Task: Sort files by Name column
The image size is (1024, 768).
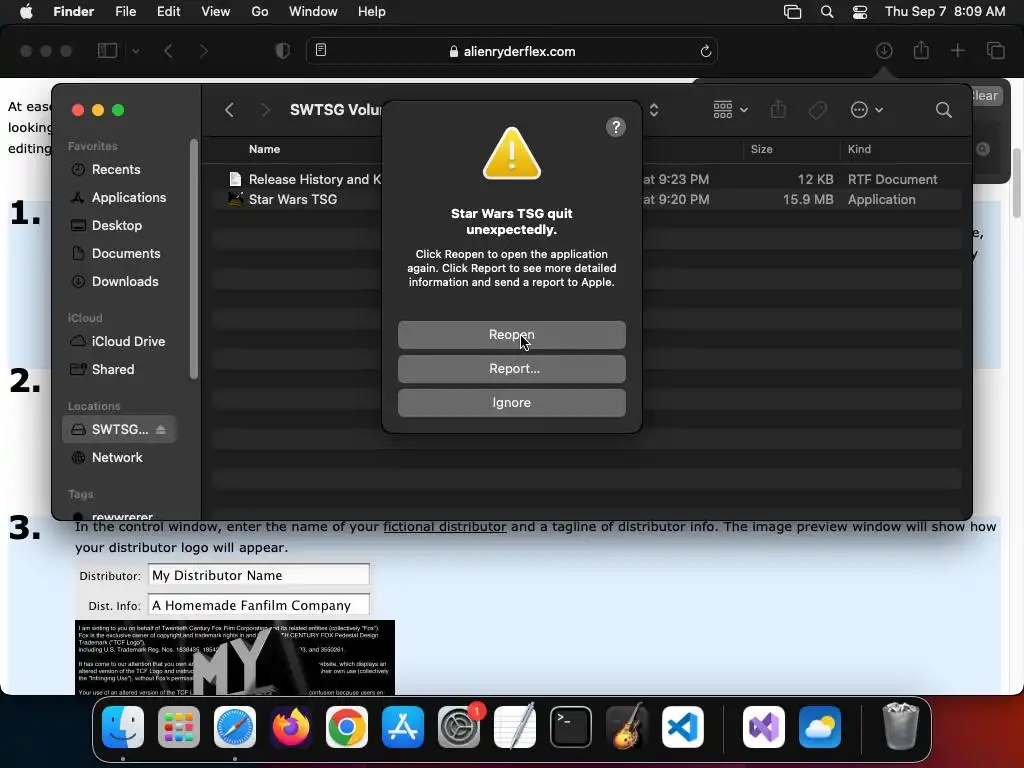Action: (x=264, y=149)
